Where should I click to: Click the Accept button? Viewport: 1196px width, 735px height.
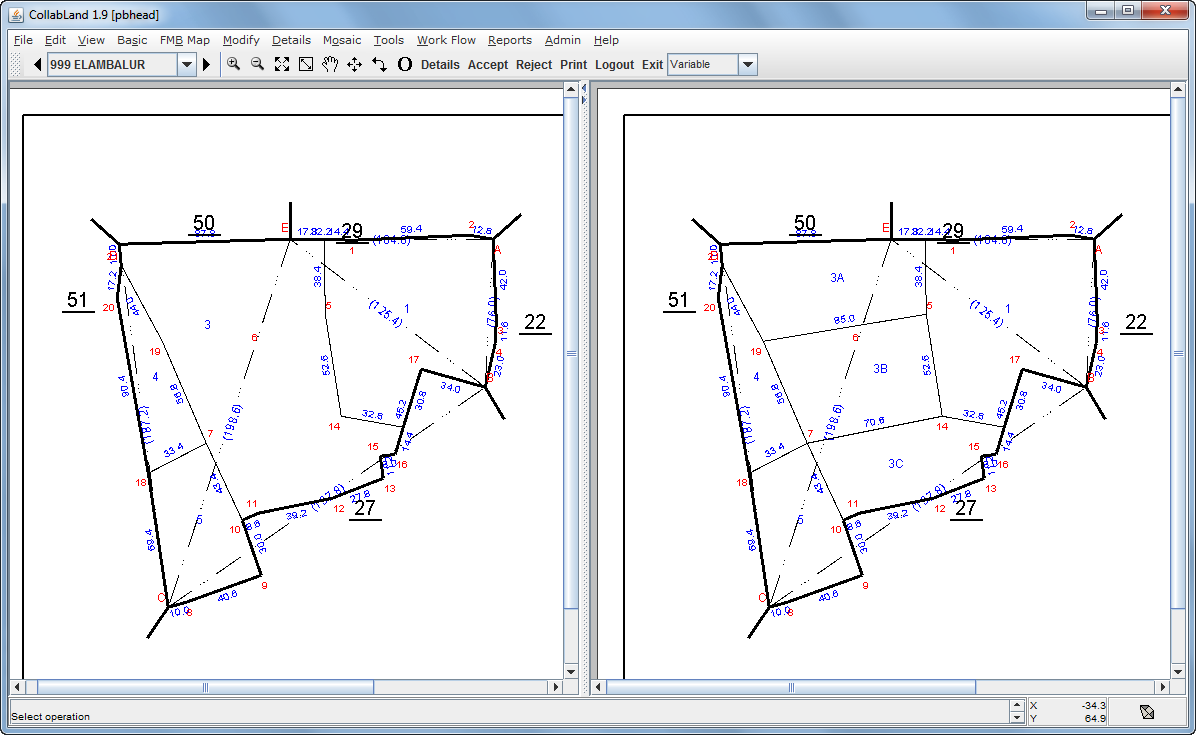pos(487,65)
